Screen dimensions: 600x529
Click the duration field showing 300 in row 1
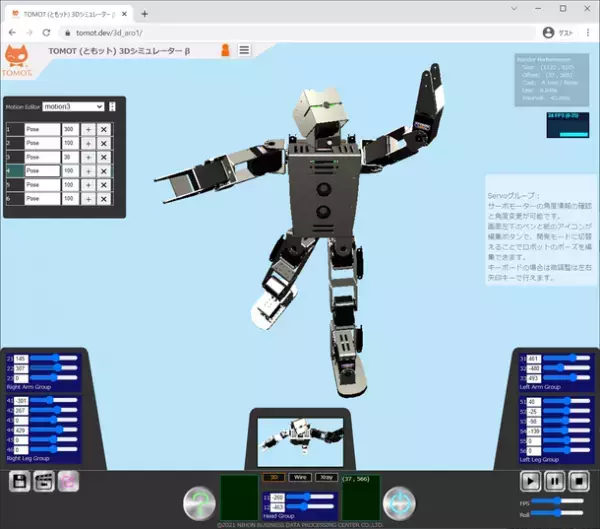(x=70, y=129)
